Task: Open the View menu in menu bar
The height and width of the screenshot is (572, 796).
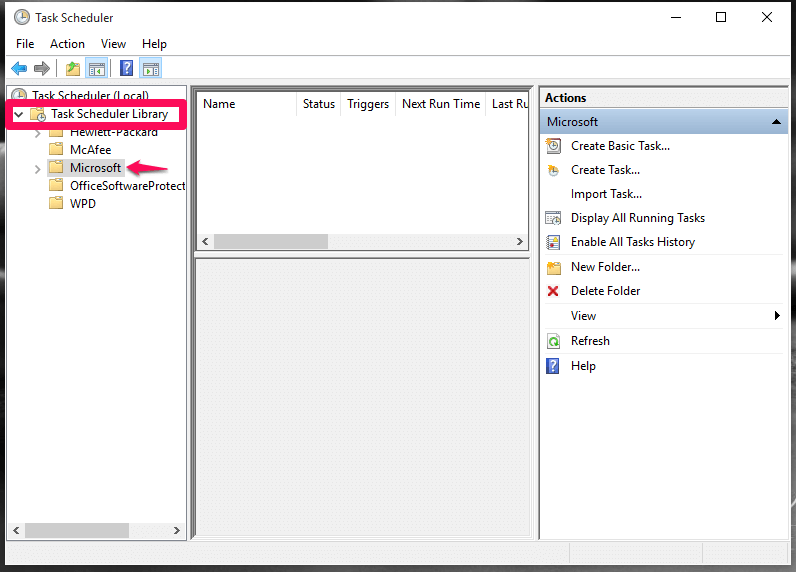Action: 113,44
